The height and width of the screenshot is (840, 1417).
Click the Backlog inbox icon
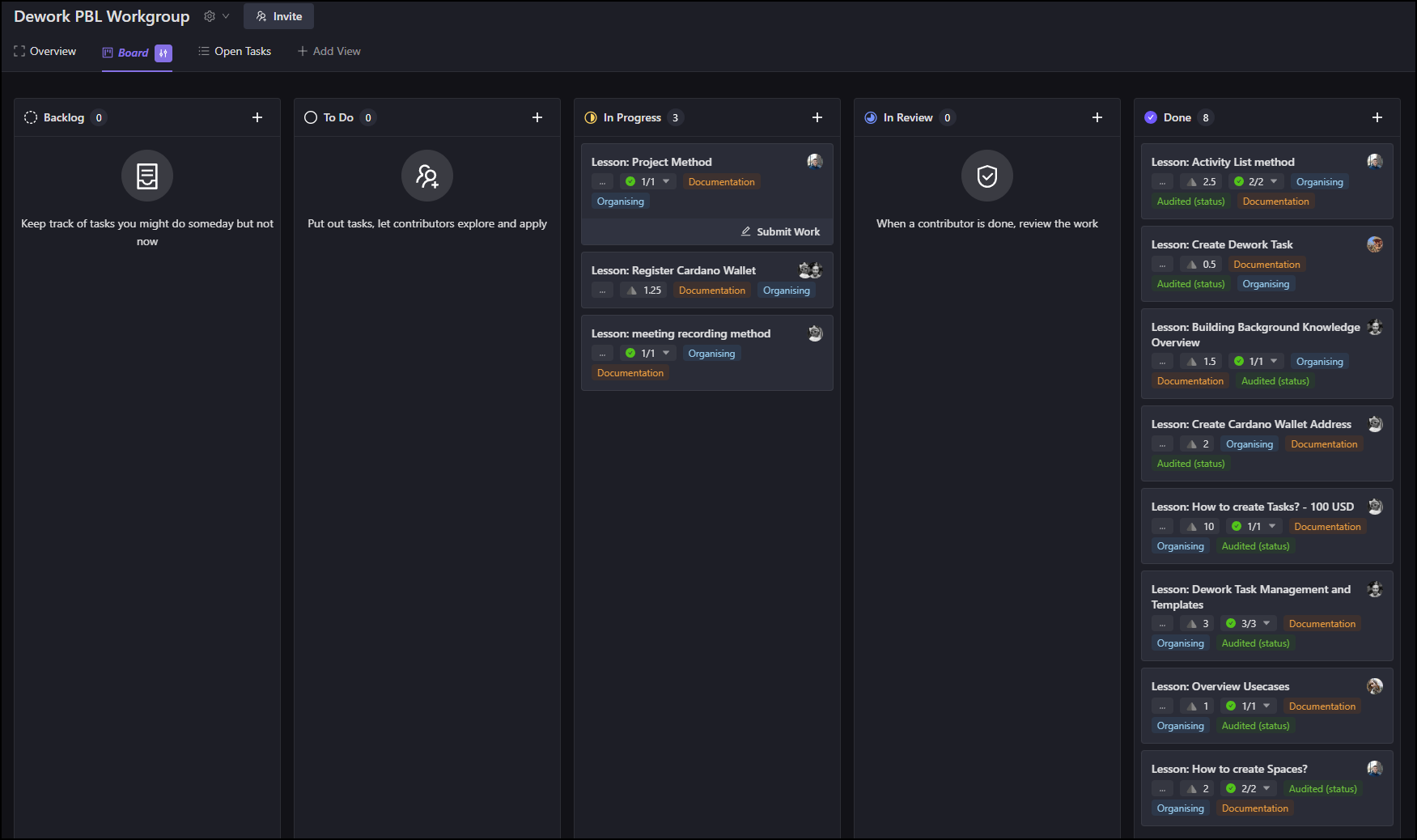tap(147, 176)
